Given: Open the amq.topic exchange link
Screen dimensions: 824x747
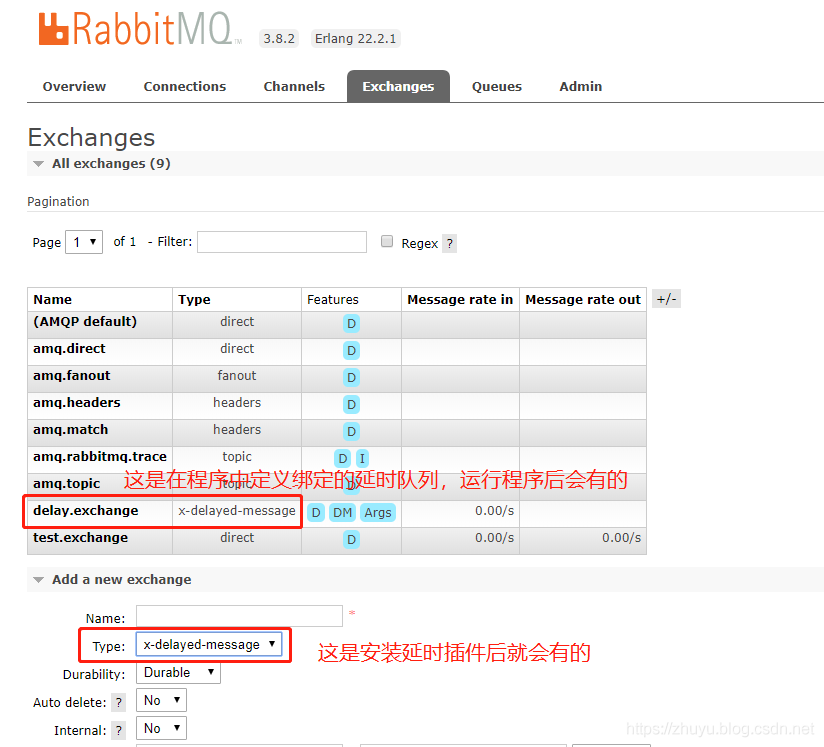Looking at the screenshot, I should 67,484.
